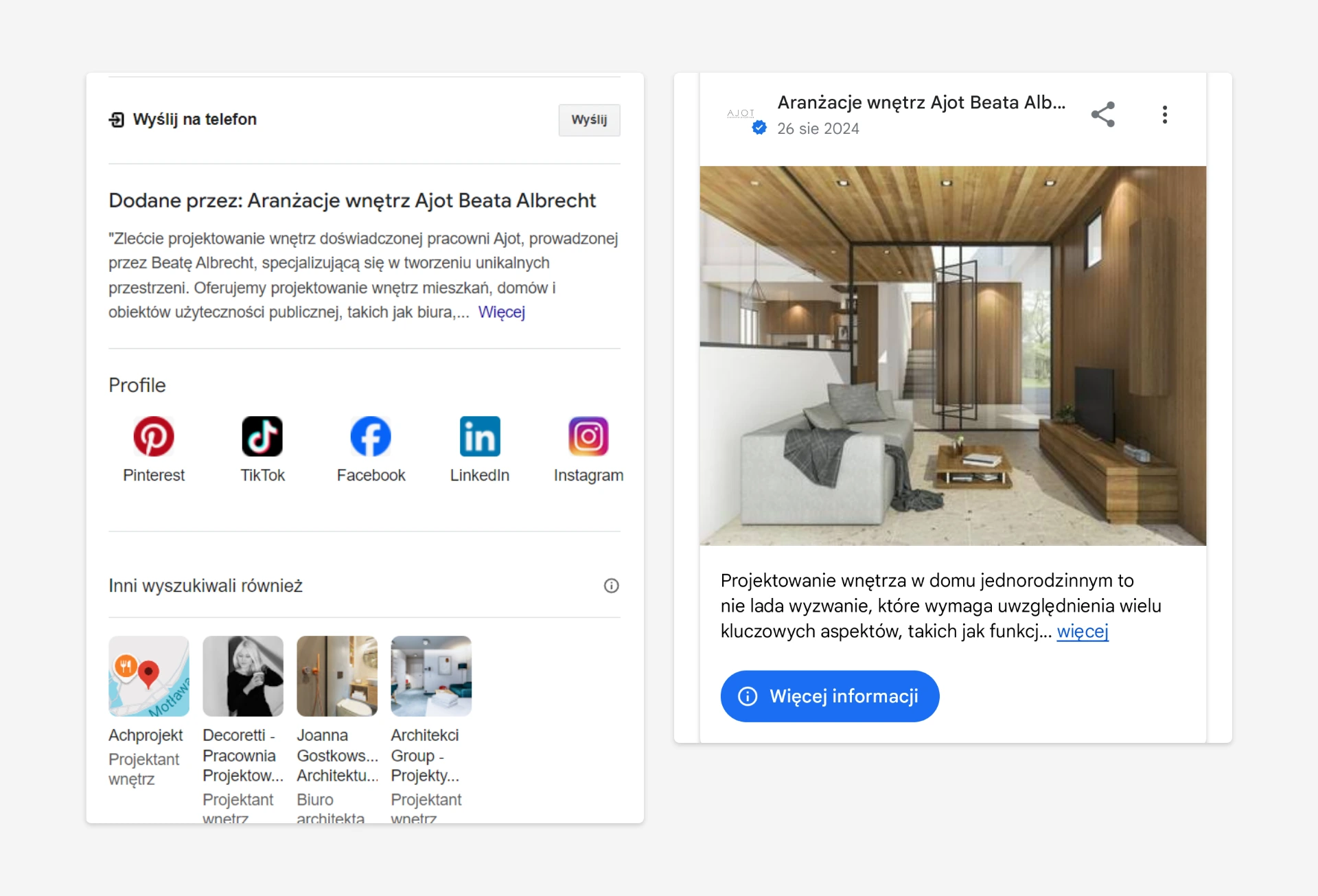
Task: Open the Instagram profile icon
Action: pyautogui.click(x=588, y=436)
